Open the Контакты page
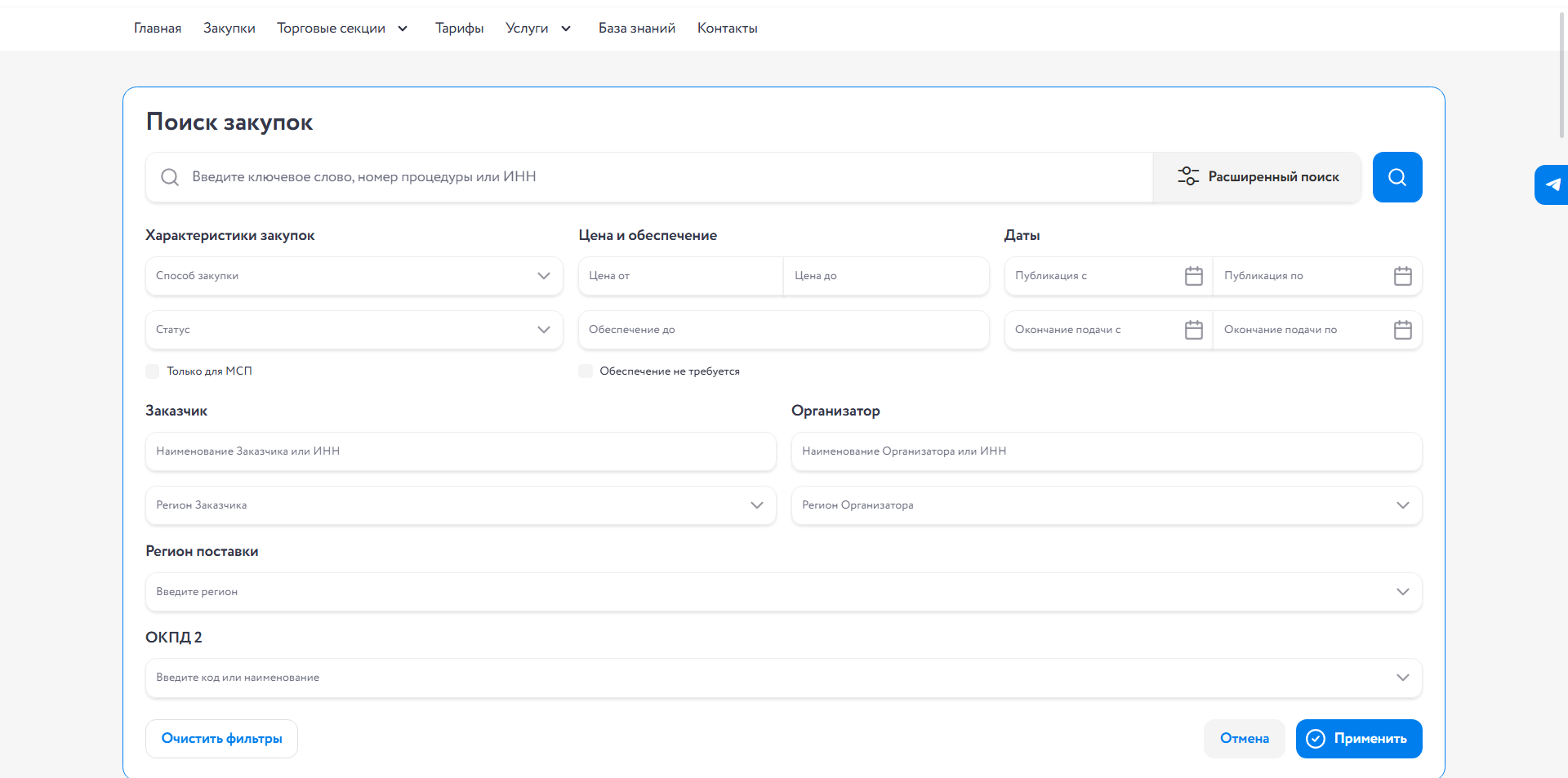The image size is (1568, 778). point(728,29)
